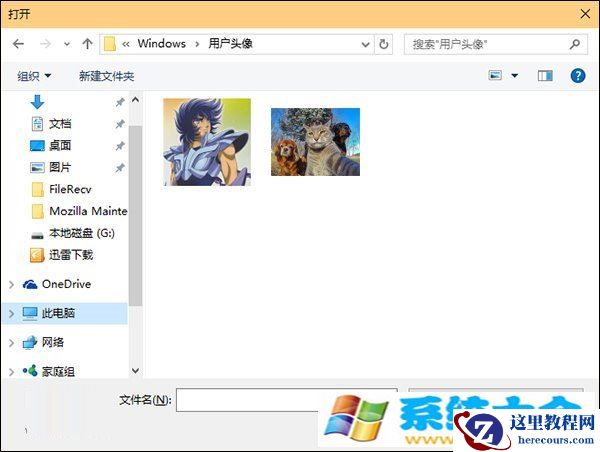Image resolution: width=600 pixels, height=452 pixels.
Task: Click the sidebar scroll up arrow
Action: click(135, 100)
